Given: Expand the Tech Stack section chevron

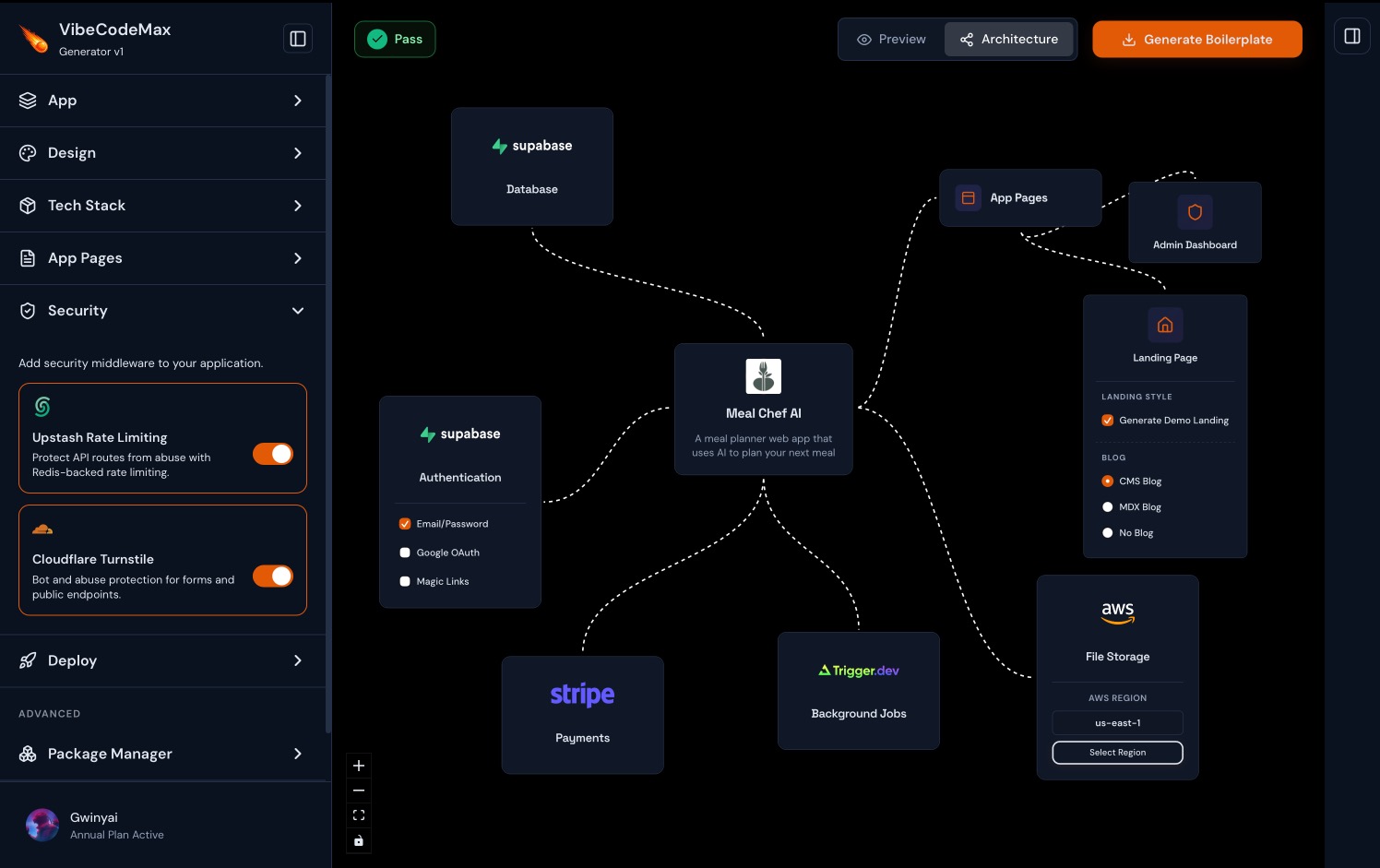Looking at the screenshot, I should (x=298, y=206).
